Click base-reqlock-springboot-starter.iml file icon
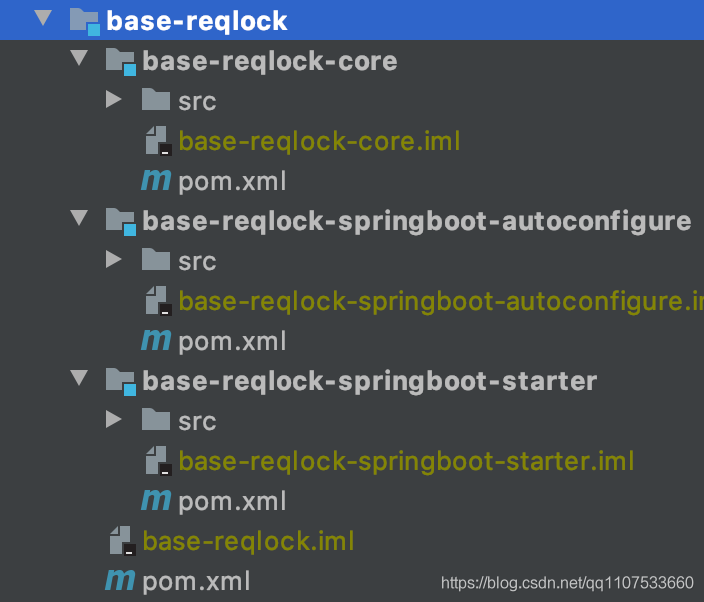The image size is (704, 602). pyautogui.click(x=159, y=461)
